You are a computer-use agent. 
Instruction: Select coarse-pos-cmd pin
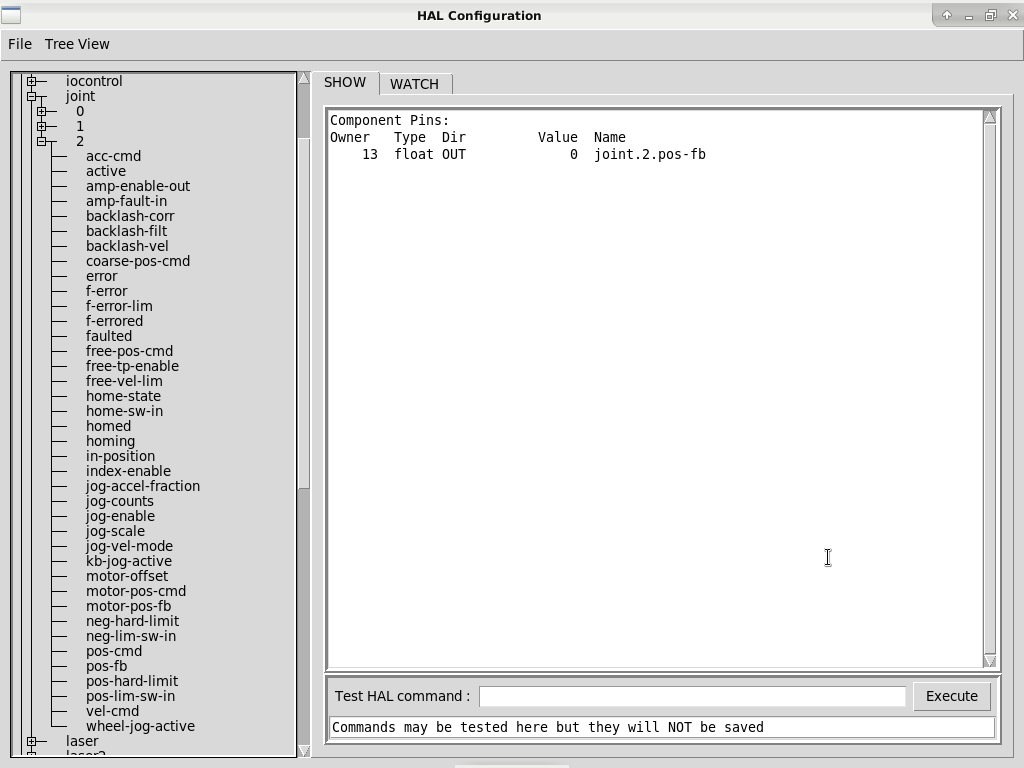pos(138,261)
